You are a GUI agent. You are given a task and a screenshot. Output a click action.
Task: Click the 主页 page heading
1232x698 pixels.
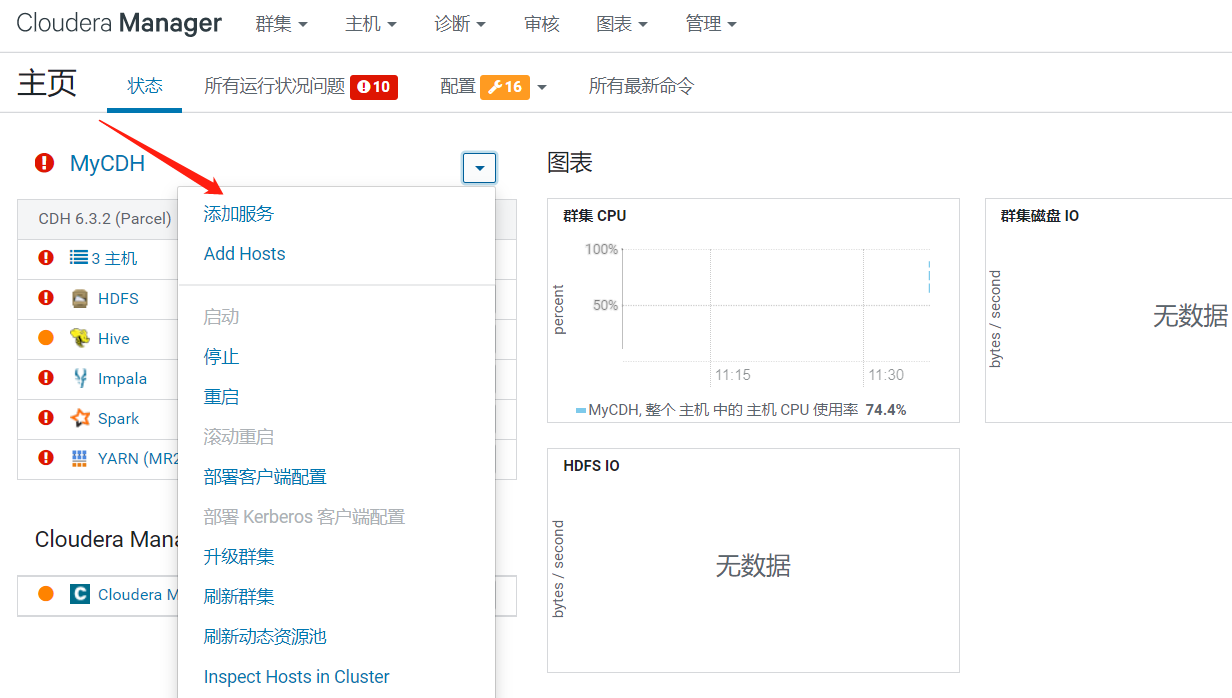pos(47,83)
